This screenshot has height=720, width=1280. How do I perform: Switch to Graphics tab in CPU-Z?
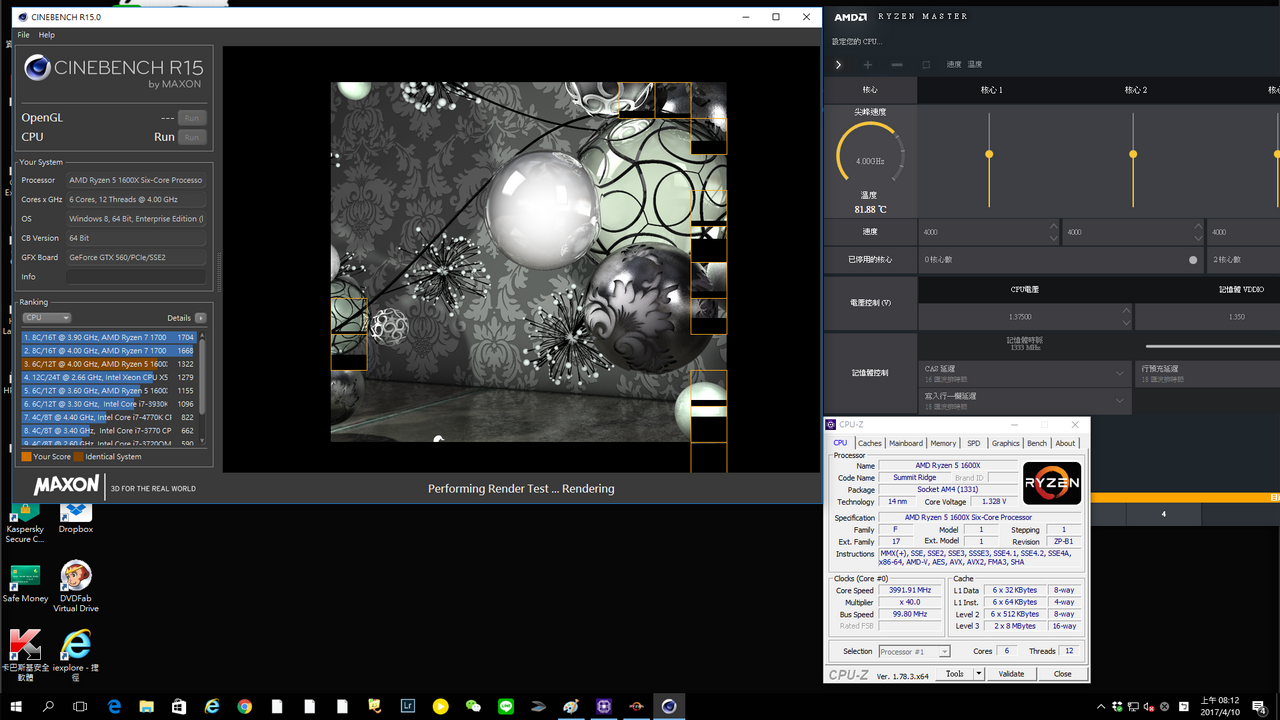[x=1005, y=443]
